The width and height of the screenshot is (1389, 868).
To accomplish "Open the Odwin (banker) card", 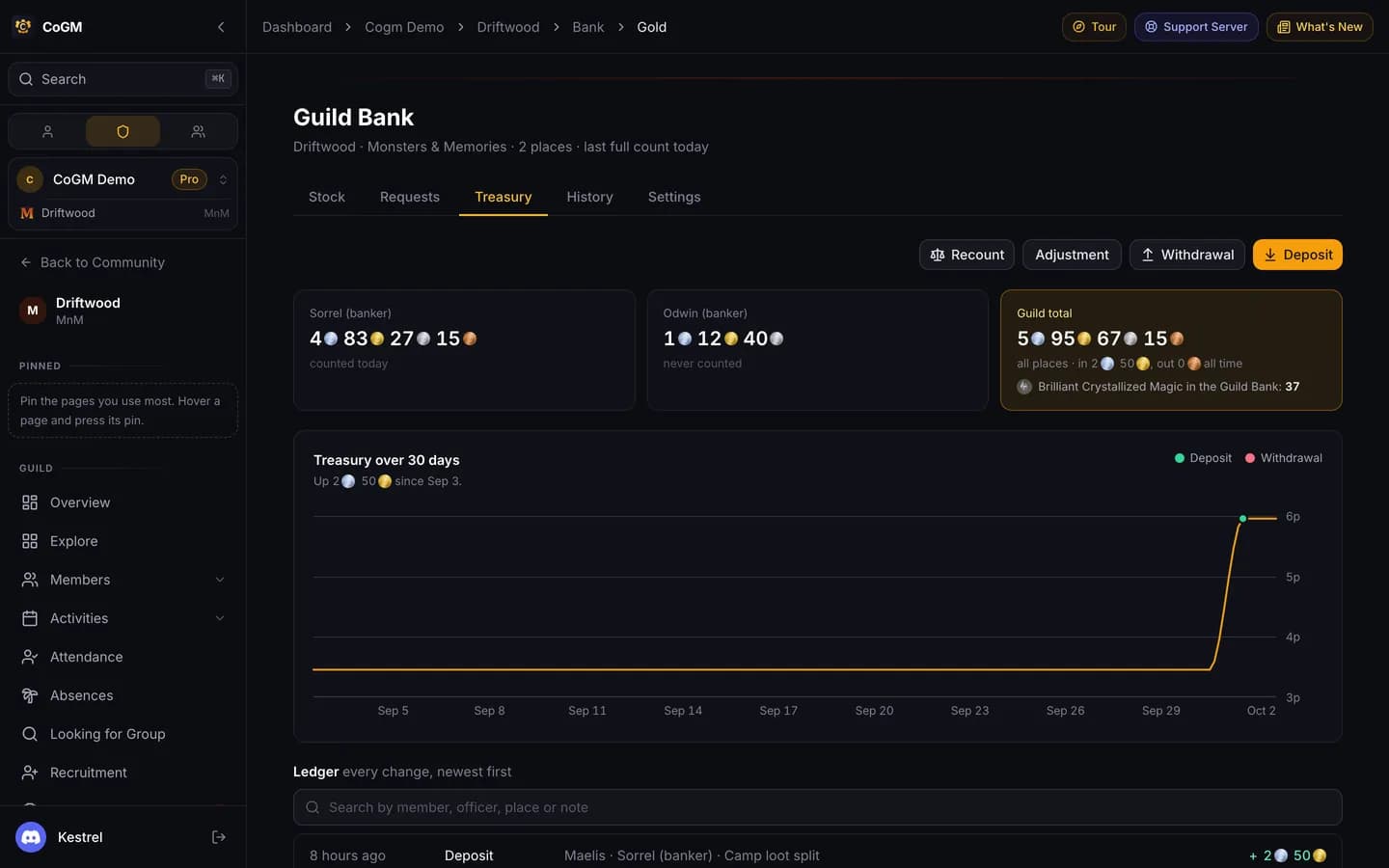I will pos(818,350).
